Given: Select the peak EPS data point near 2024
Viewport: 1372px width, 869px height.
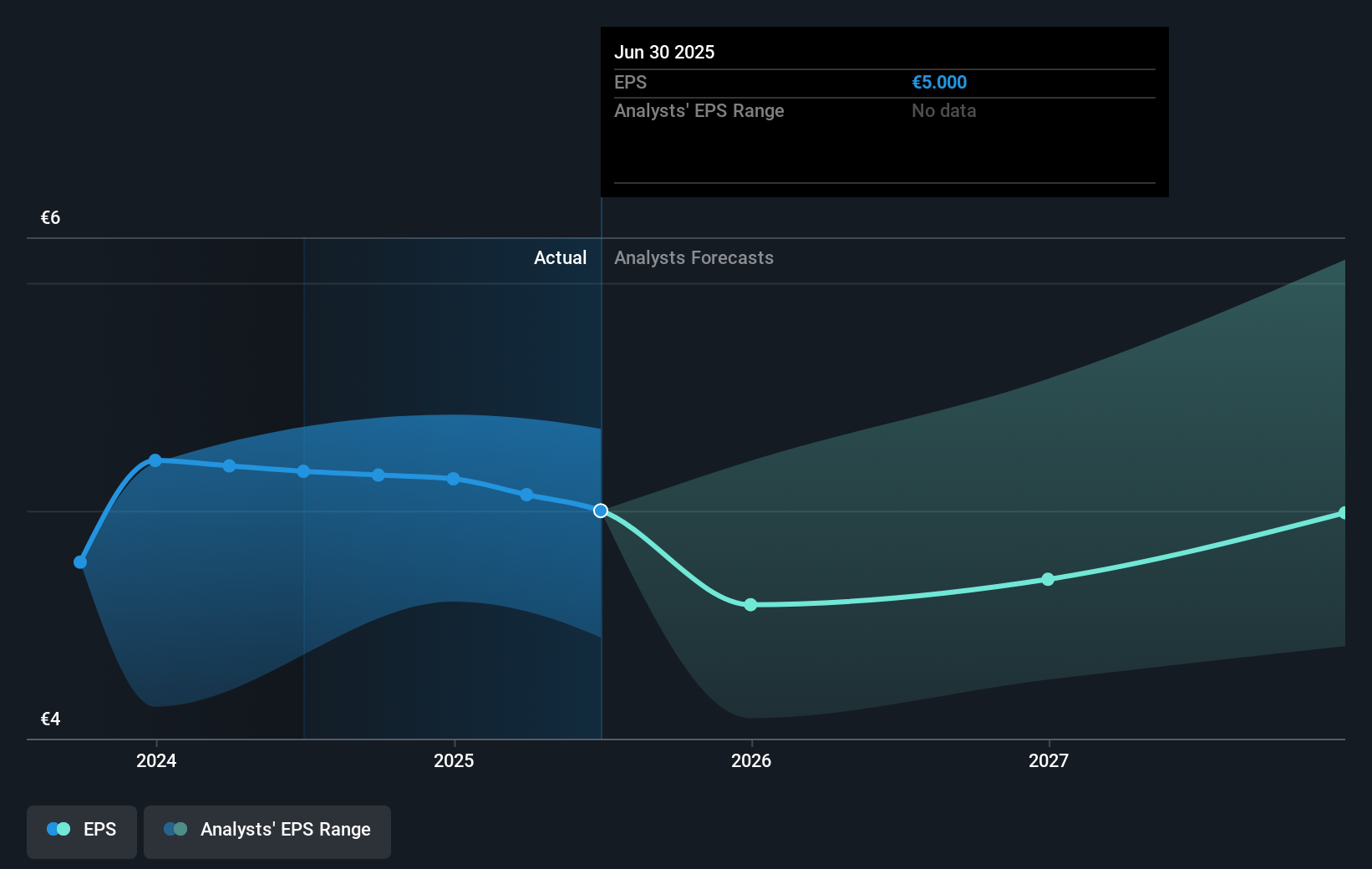Looking at the screenshot, I should point(155,460).
